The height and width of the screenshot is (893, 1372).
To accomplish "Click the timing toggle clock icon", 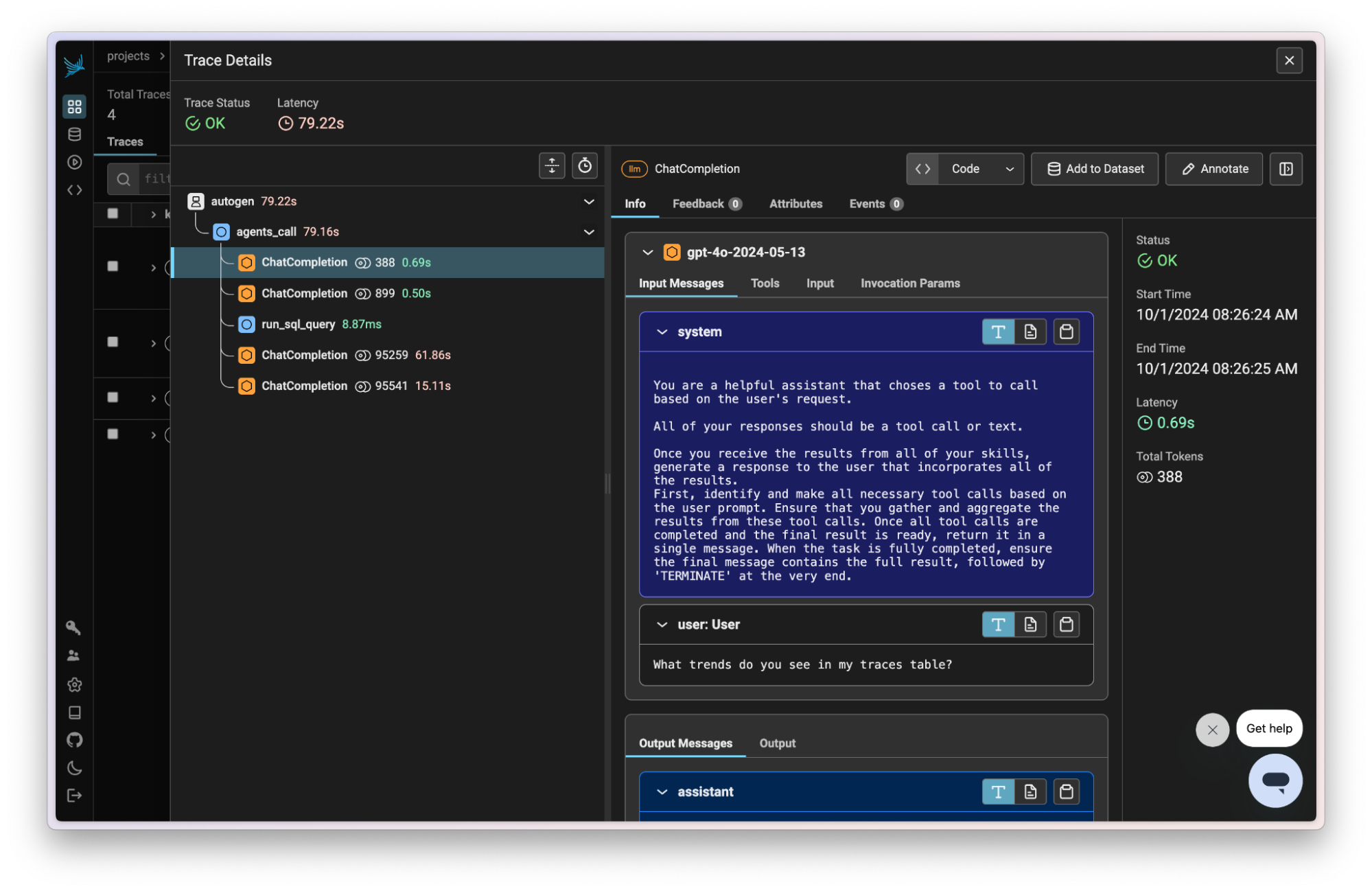I will (x=584, y=165).
